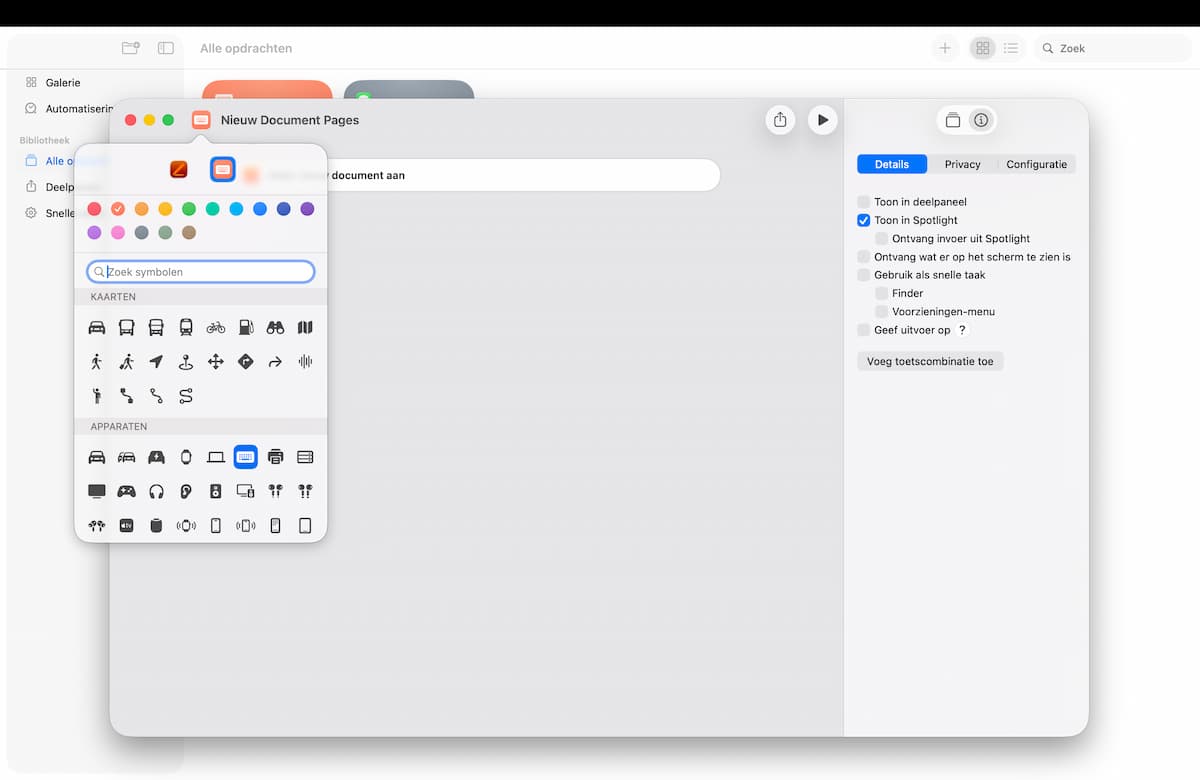Pick the bicycle symbol
This screenshot has width=1200, height=780.
pos(216,327)
